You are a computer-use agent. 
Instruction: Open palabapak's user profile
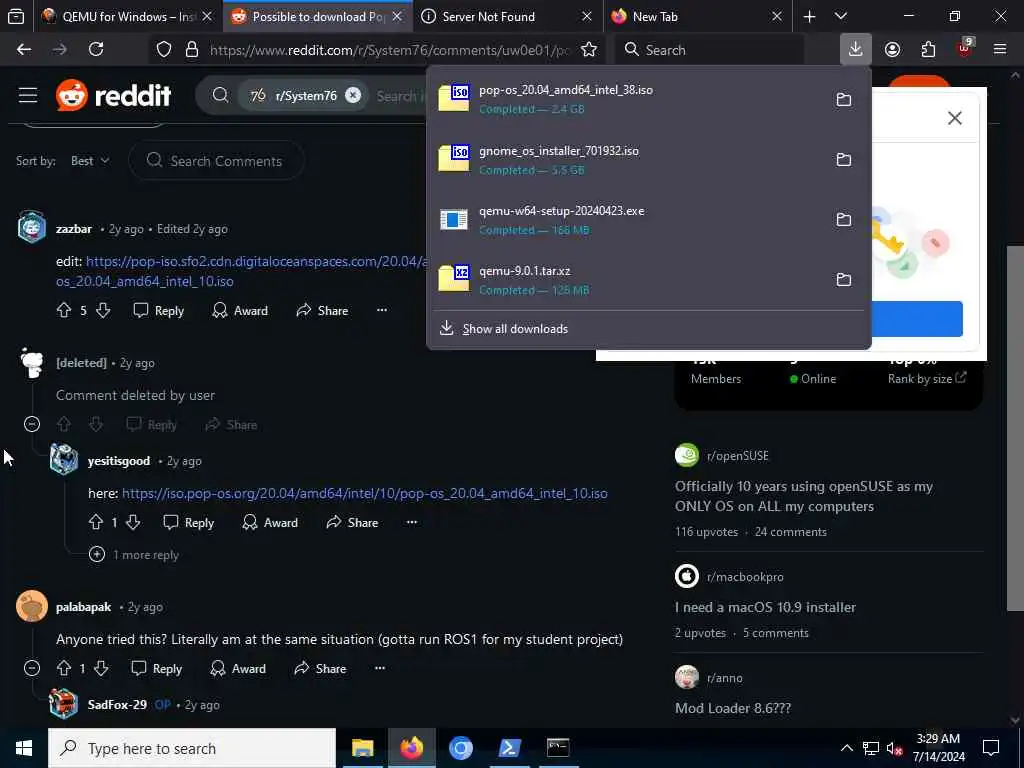point(83,607)
